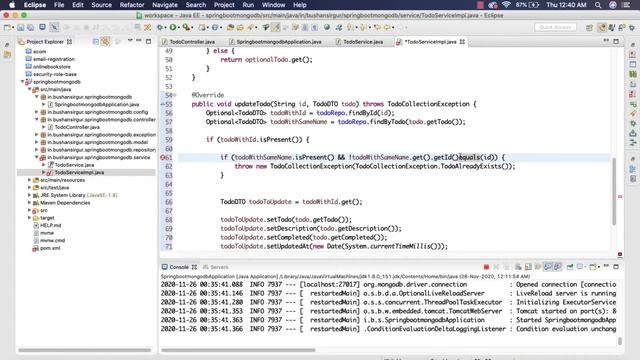Select TodoController.java in Project Explorer

click(x=77, y=127)
